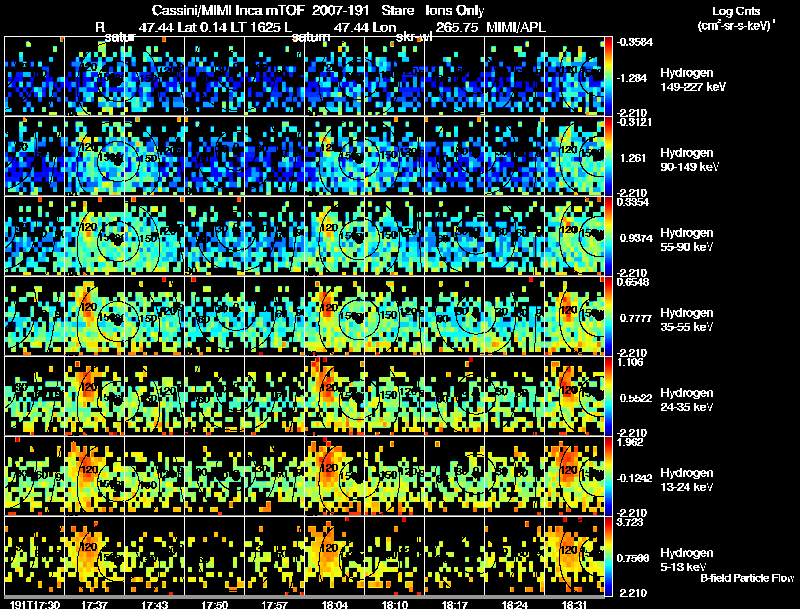Click the Cassini/MIMI Inca mTOF title text
The width and height of the screenshot is (800, 609).
(x=228, y=10)
